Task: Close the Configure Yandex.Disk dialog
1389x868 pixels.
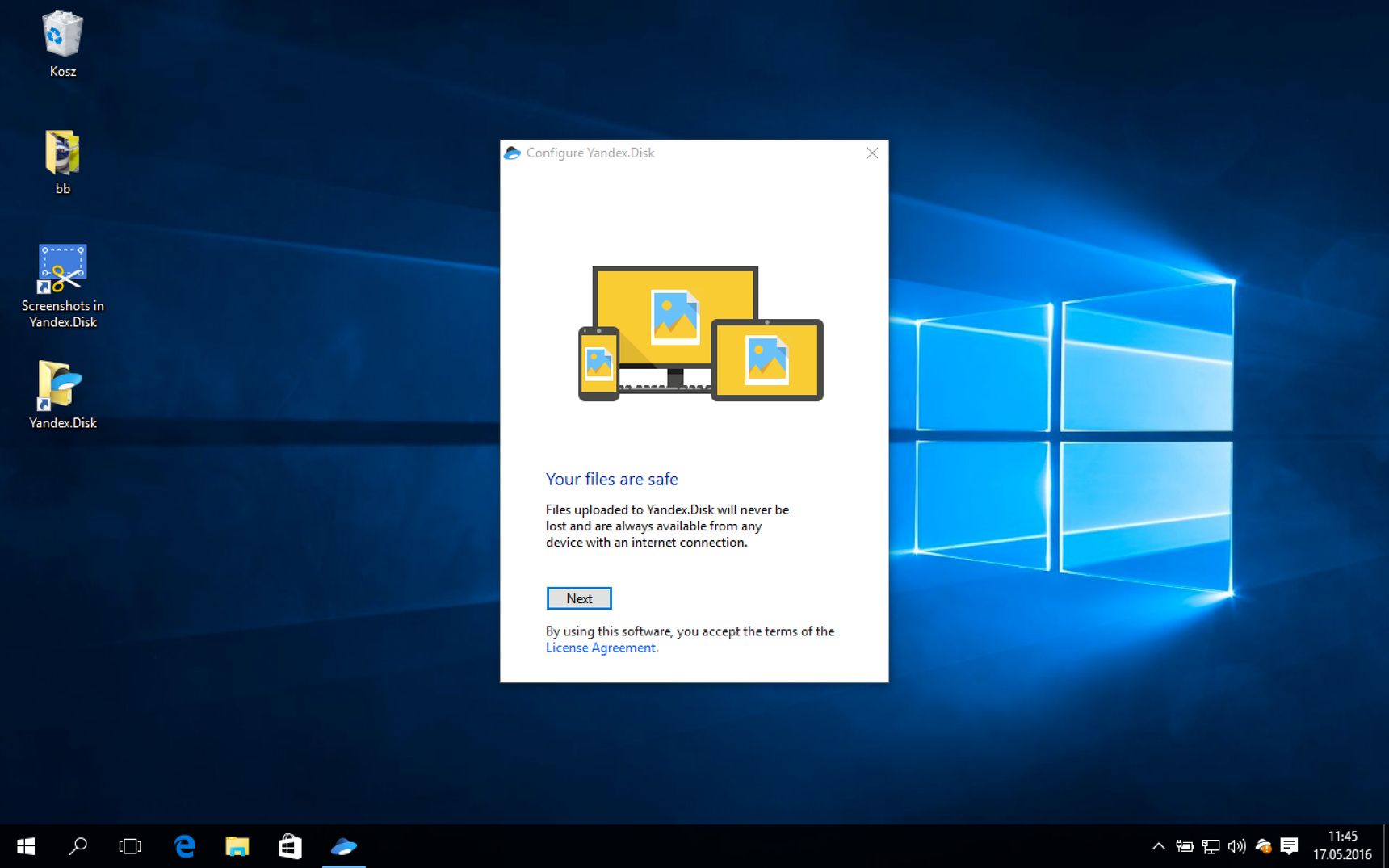Action: click(872, 153)
